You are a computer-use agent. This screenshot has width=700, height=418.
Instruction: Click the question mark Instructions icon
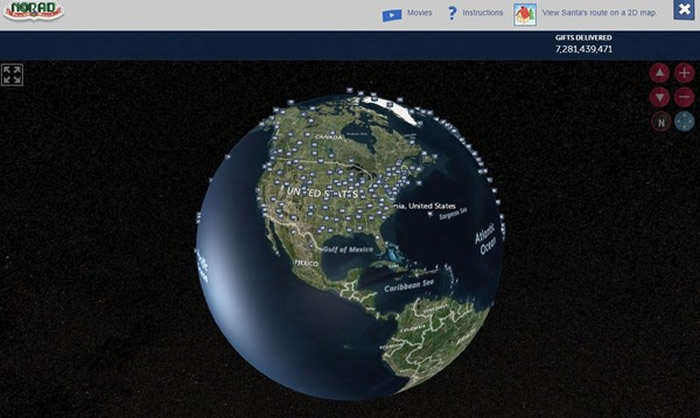click(452, 13)
